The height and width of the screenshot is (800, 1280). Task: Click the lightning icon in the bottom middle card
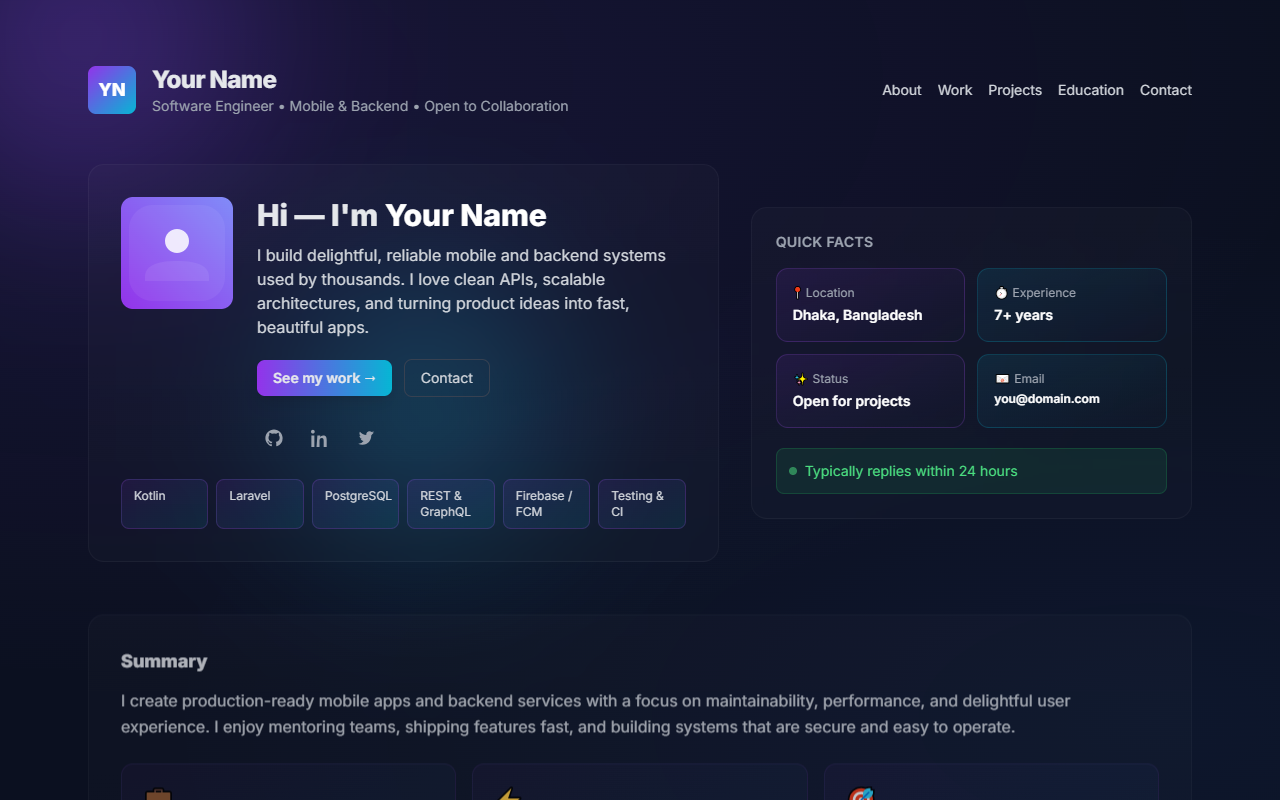tap(506, 795)
